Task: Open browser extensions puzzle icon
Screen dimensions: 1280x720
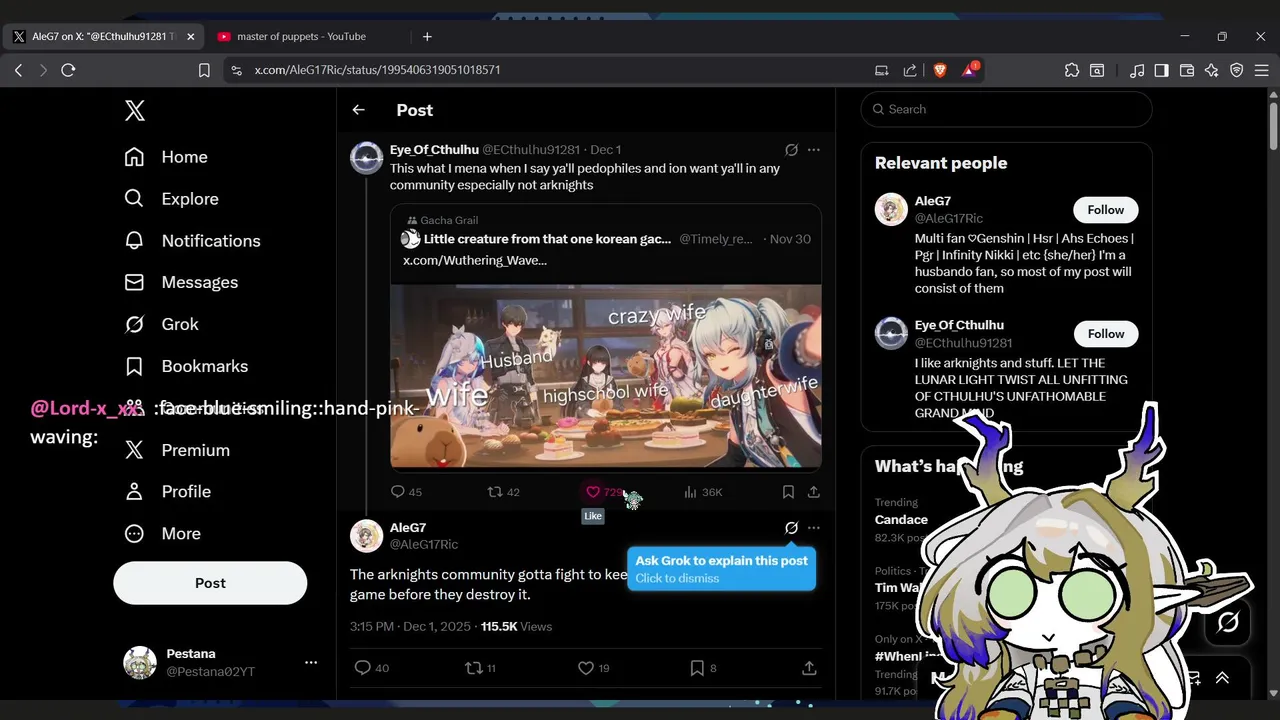Action: tap(1072, 70)
